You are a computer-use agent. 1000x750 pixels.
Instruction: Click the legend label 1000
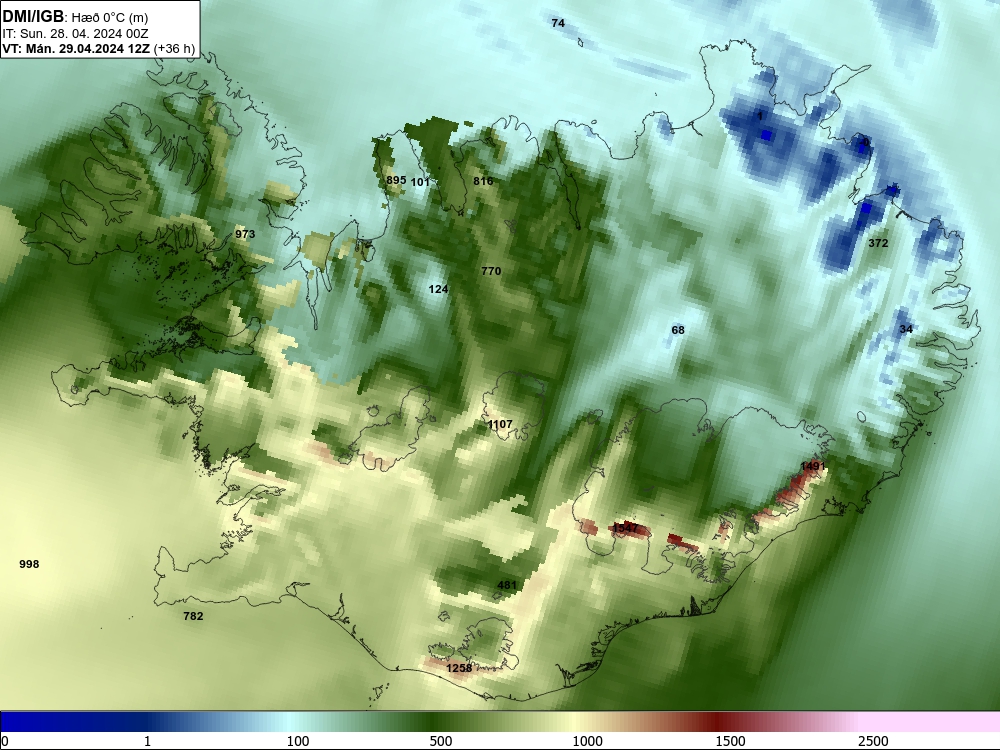(587, 741)
